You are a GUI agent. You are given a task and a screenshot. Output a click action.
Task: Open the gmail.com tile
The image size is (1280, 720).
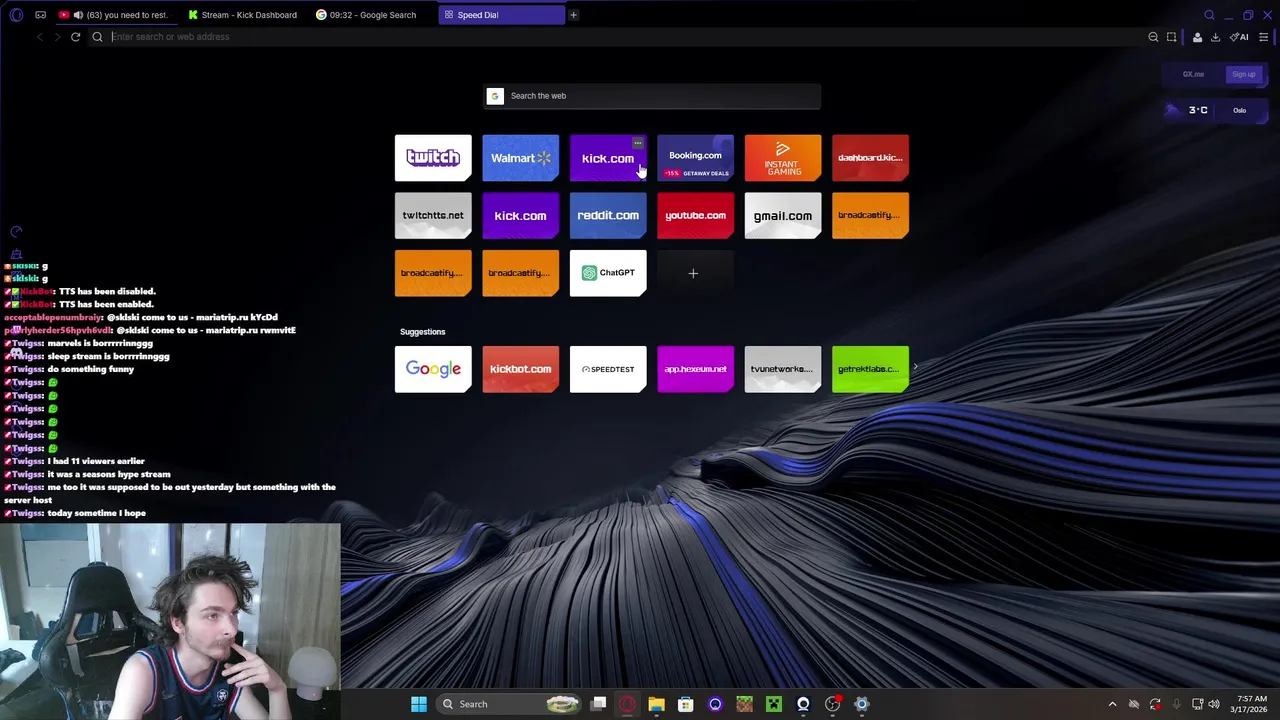click(x=783, y=216)
